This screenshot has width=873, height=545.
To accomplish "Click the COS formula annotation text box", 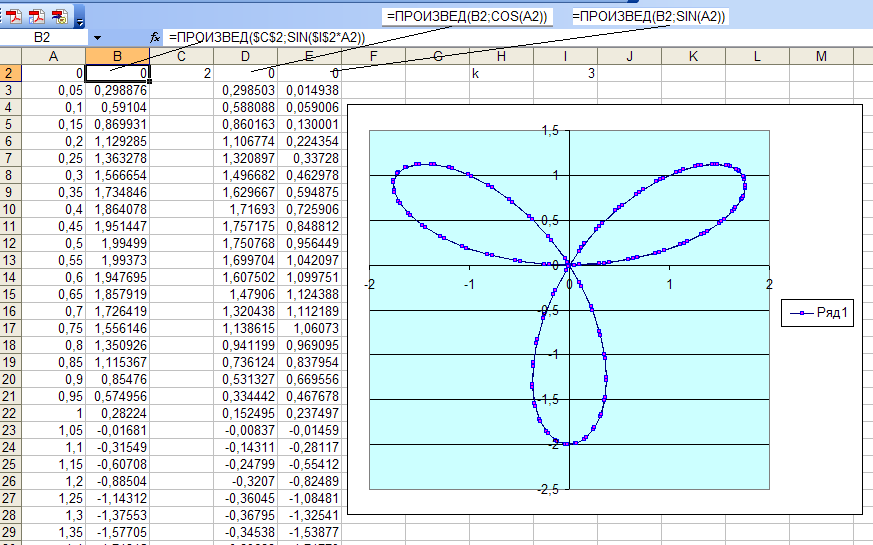I will pyautogui.click(x=468, y=17).
